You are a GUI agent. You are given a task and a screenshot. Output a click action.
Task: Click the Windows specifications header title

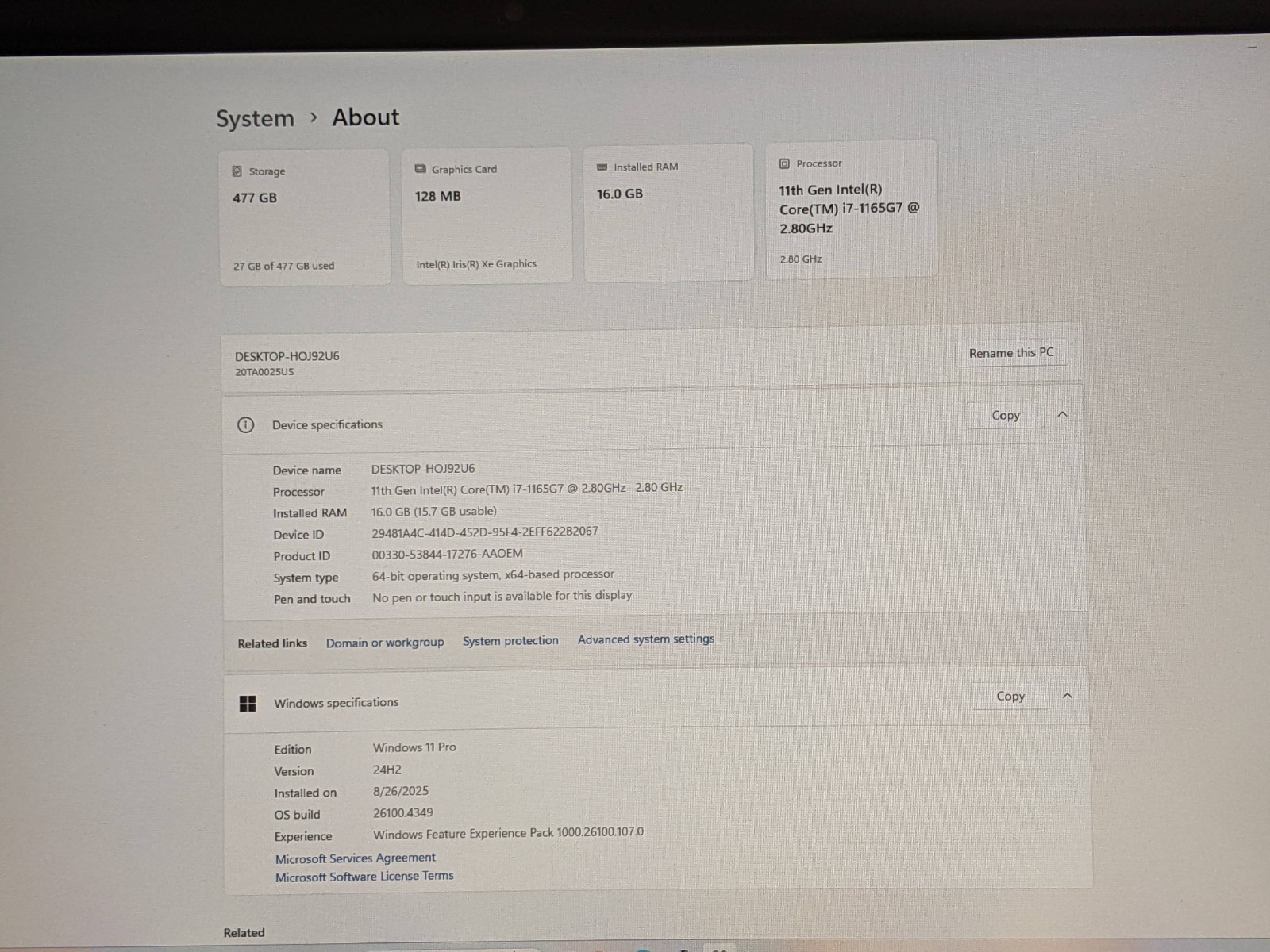[x=337, y=703]
